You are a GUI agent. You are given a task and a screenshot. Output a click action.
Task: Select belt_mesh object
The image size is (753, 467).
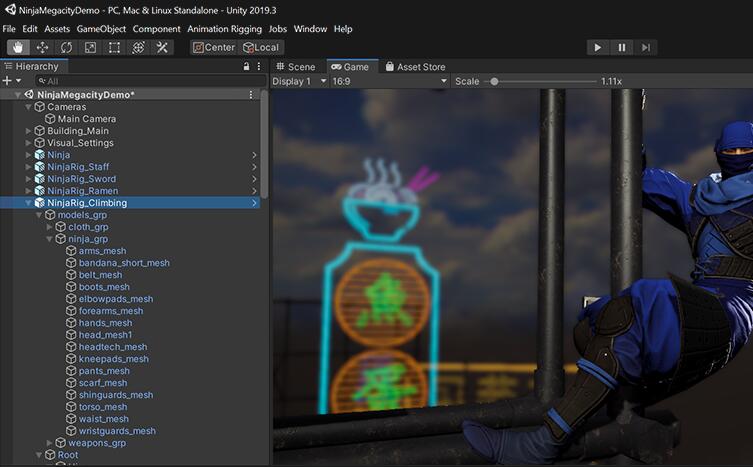[x=100, y=275]
